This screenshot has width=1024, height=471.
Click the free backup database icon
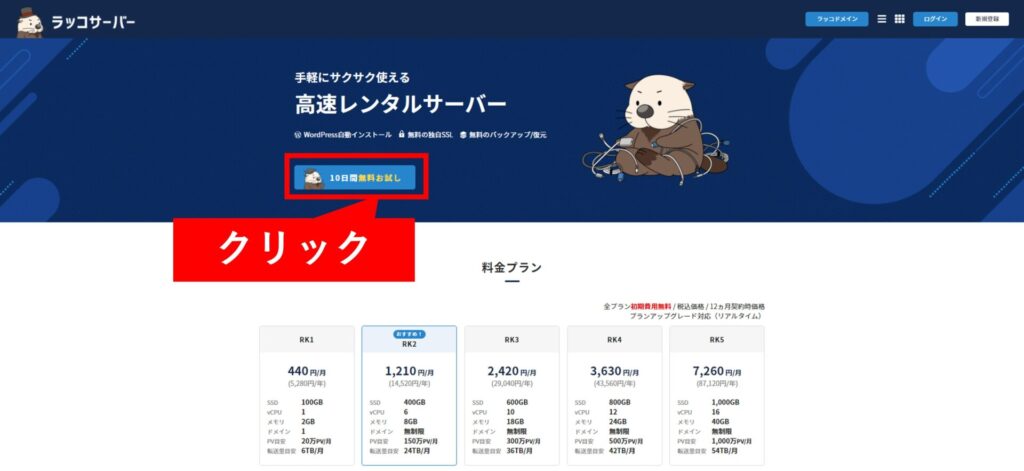tap(463, 135)
